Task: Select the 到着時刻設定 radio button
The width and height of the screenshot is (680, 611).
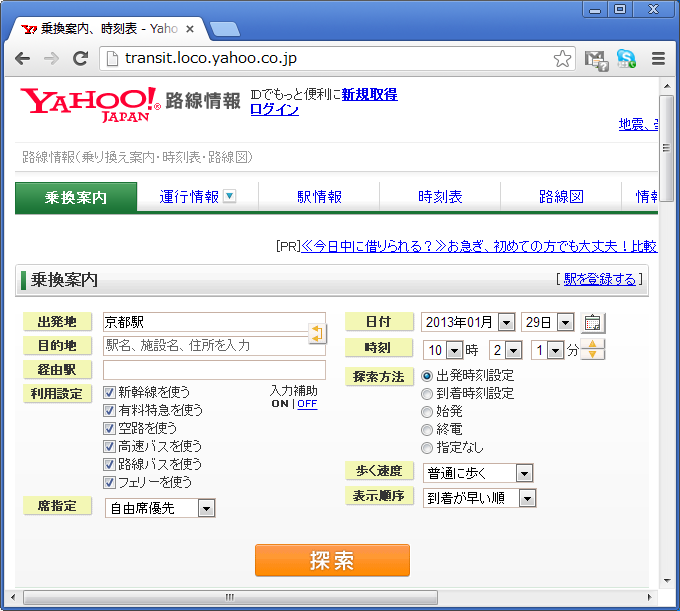Action: point(427,394)
